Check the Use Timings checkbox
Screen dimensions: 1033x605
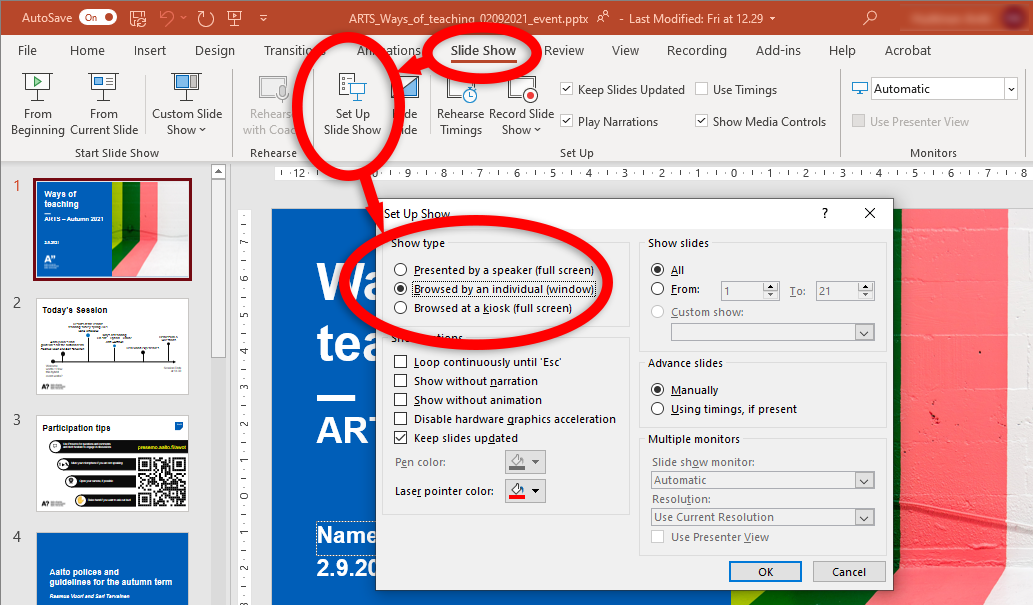point(702,90)
